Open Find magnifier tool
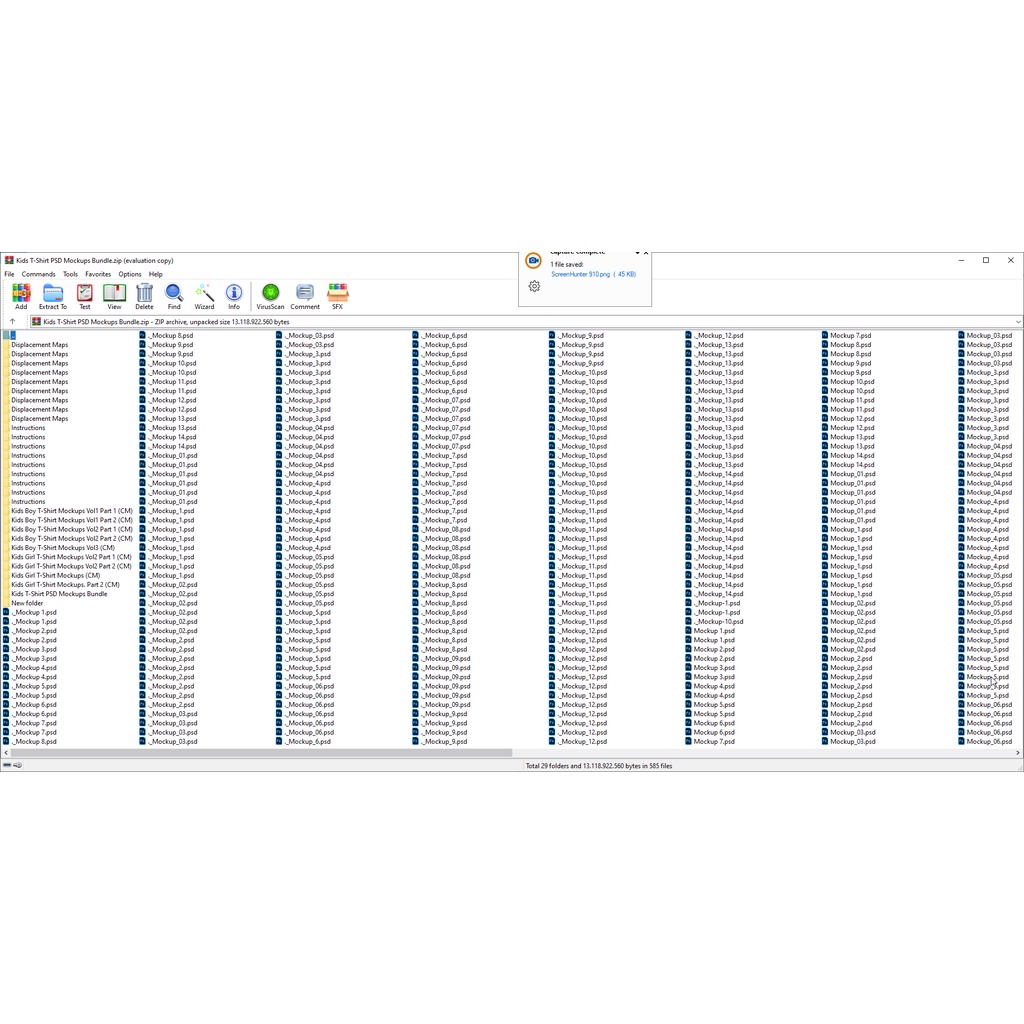Image resolution: width=1024 pixels, height=1024 pixels. 174,295
